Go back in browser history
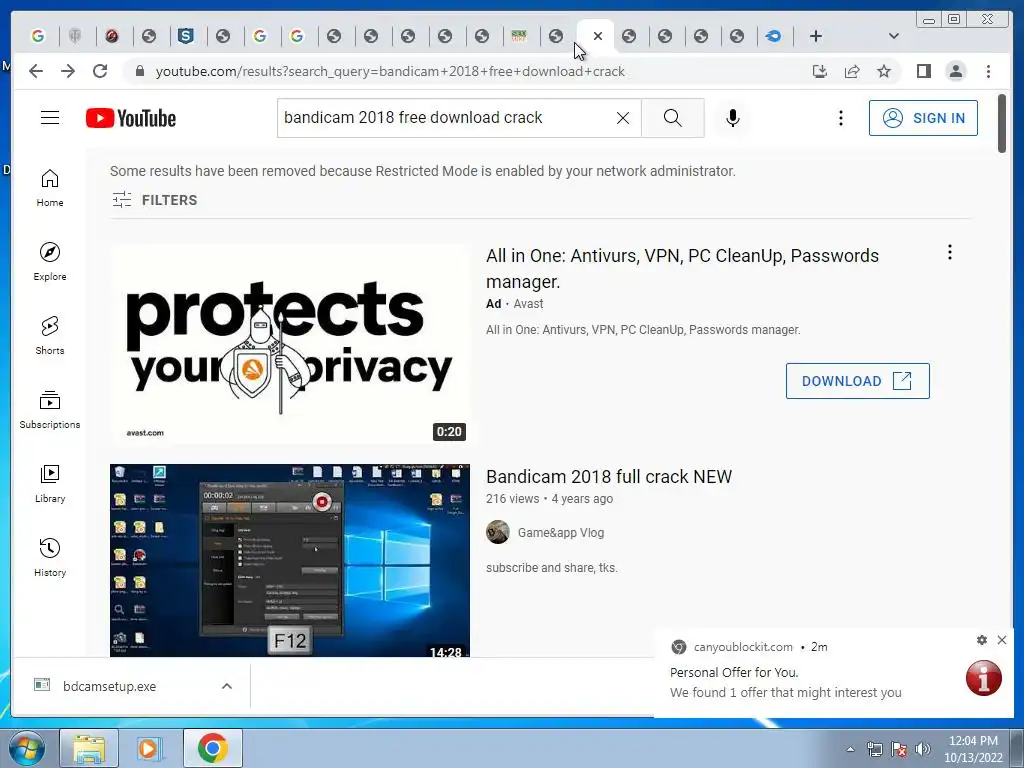The image size is (1024, 768). click(36, 71)
